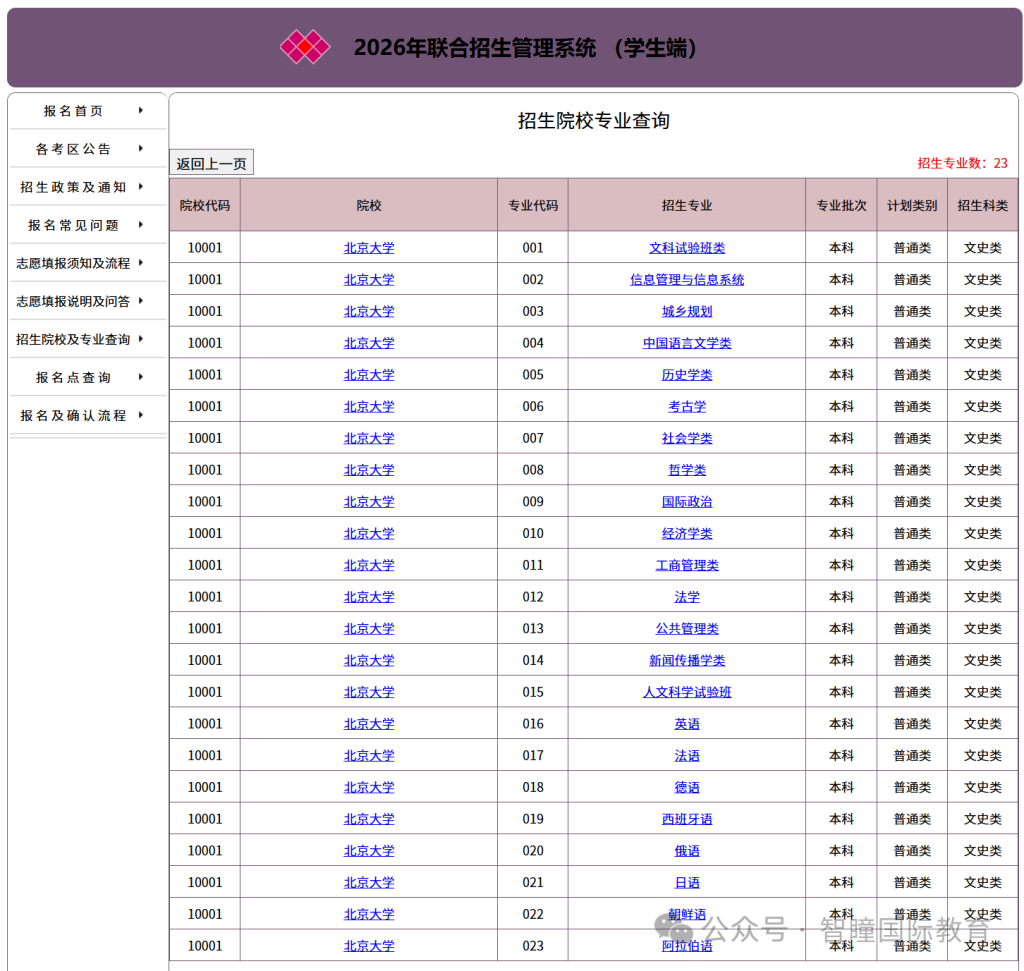Select the 招生专业数: 23 count text
1024x971 pixels.
962,163
